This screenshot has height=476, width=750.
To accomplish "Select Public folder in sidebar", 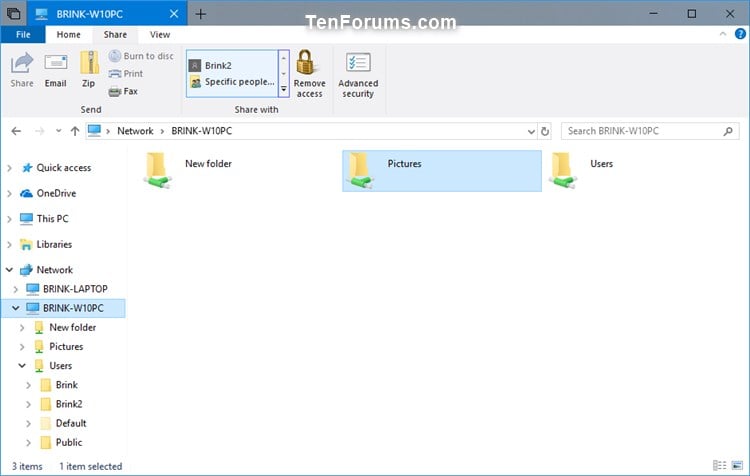I will click(x=69, y=442).
